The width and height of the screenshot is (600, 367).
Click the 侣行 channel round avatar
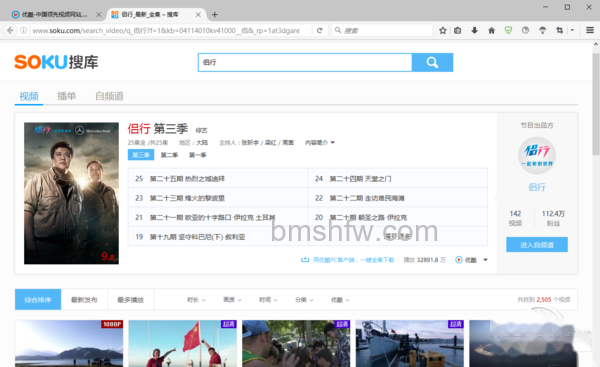point(537,155)
